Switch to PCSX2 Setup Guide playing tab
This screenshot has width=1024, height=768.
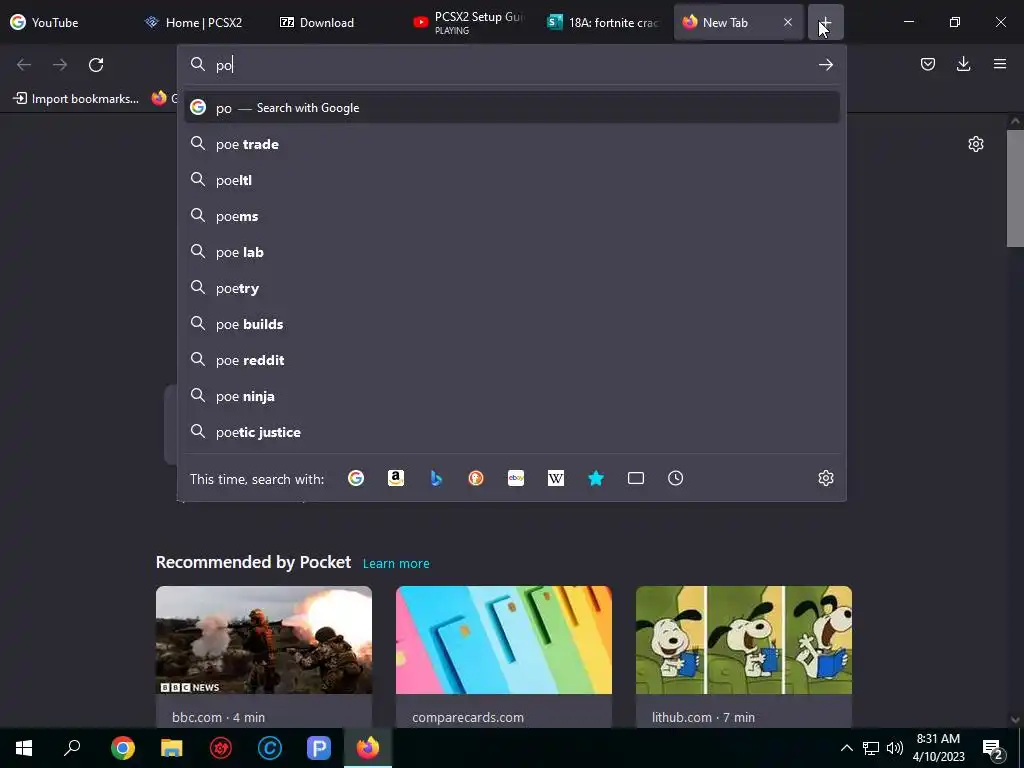pyautogui.click(x=471, y=22)
